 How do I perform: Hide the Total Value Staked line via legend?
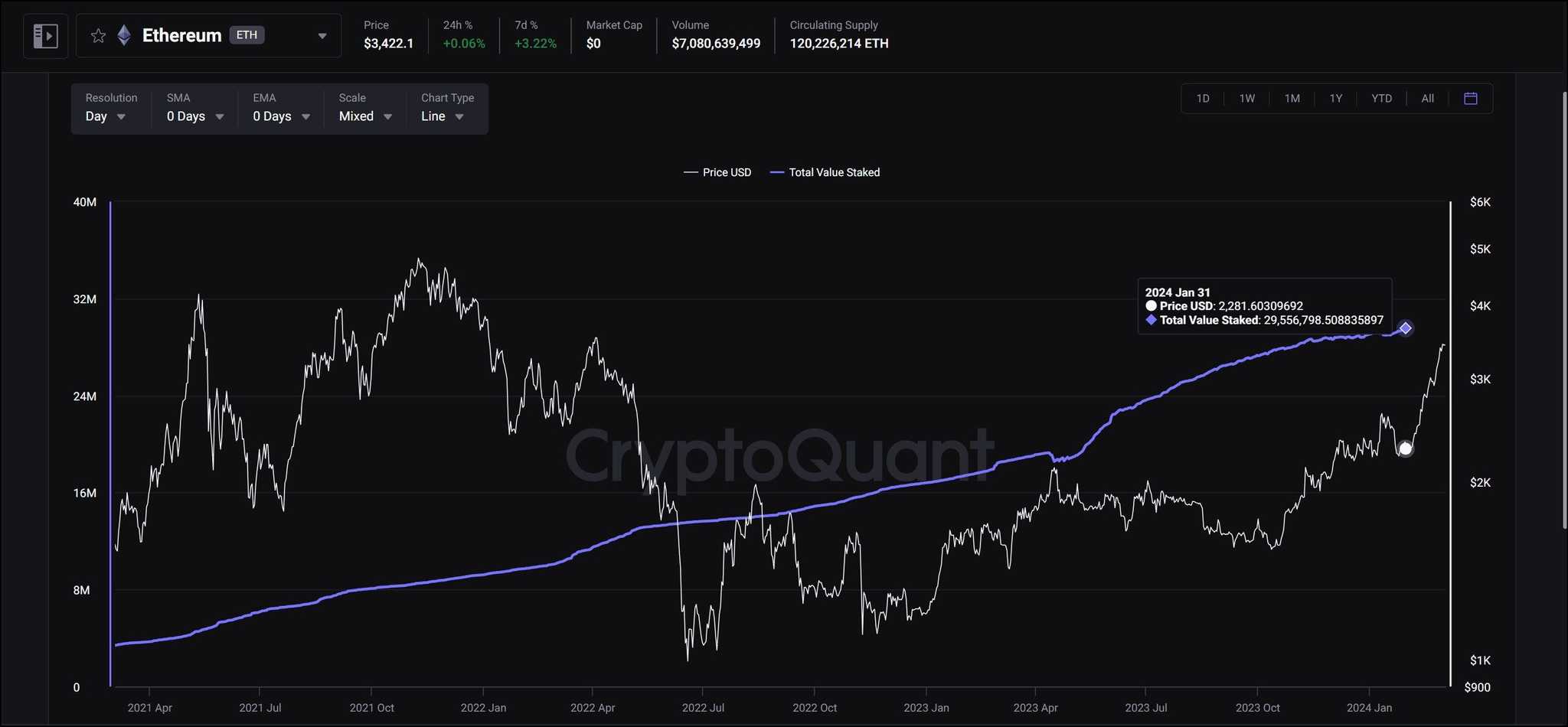point(825,172)
